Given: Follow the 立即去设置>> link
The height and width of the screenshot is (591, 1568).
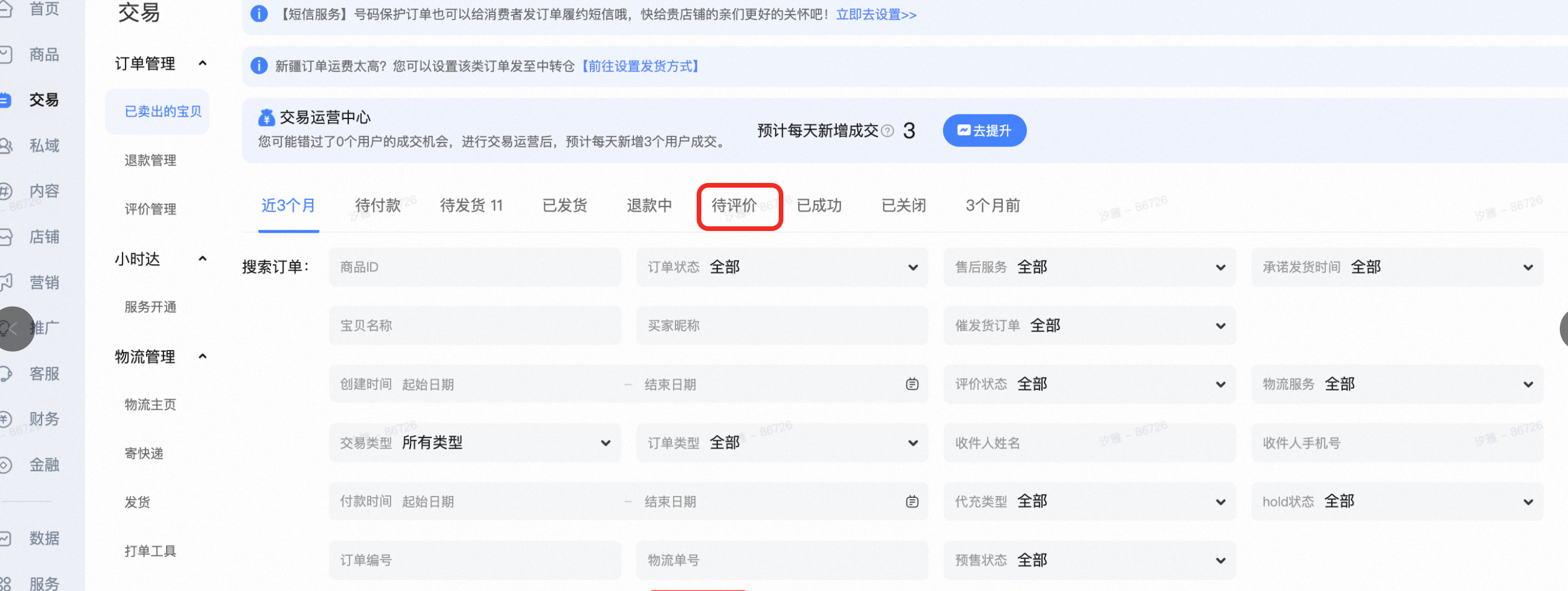Looking at the screenshot, I should (876, 14).
